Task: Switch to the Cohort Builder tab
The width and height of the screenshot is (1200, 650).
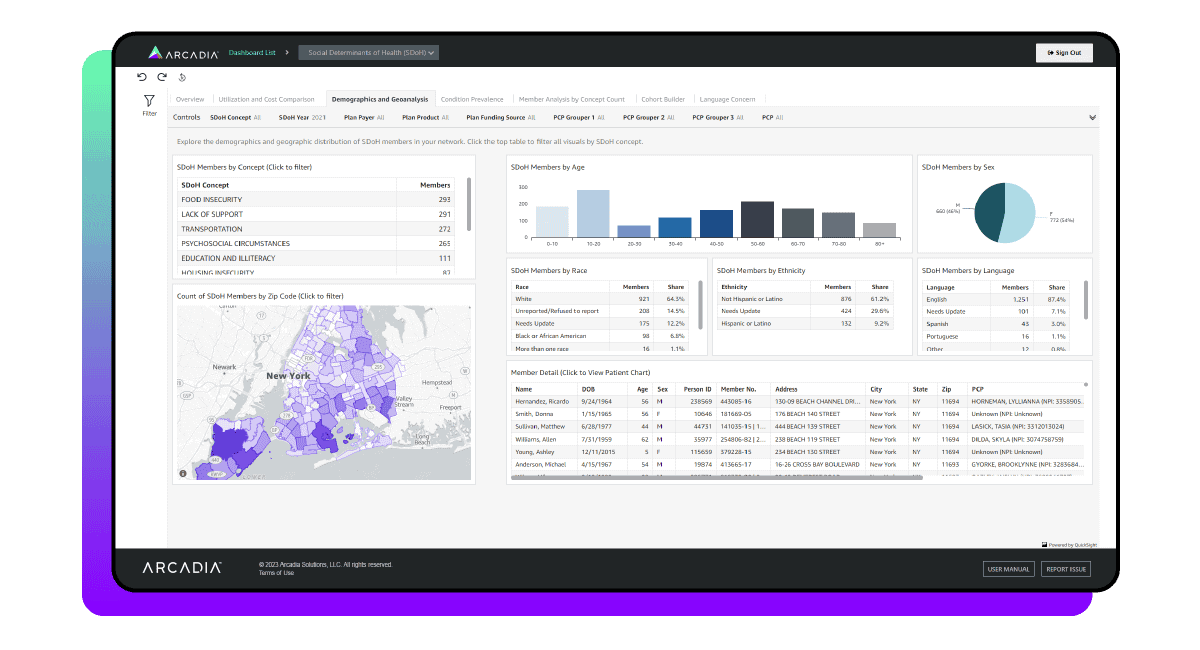Action: tap(663, 99)
